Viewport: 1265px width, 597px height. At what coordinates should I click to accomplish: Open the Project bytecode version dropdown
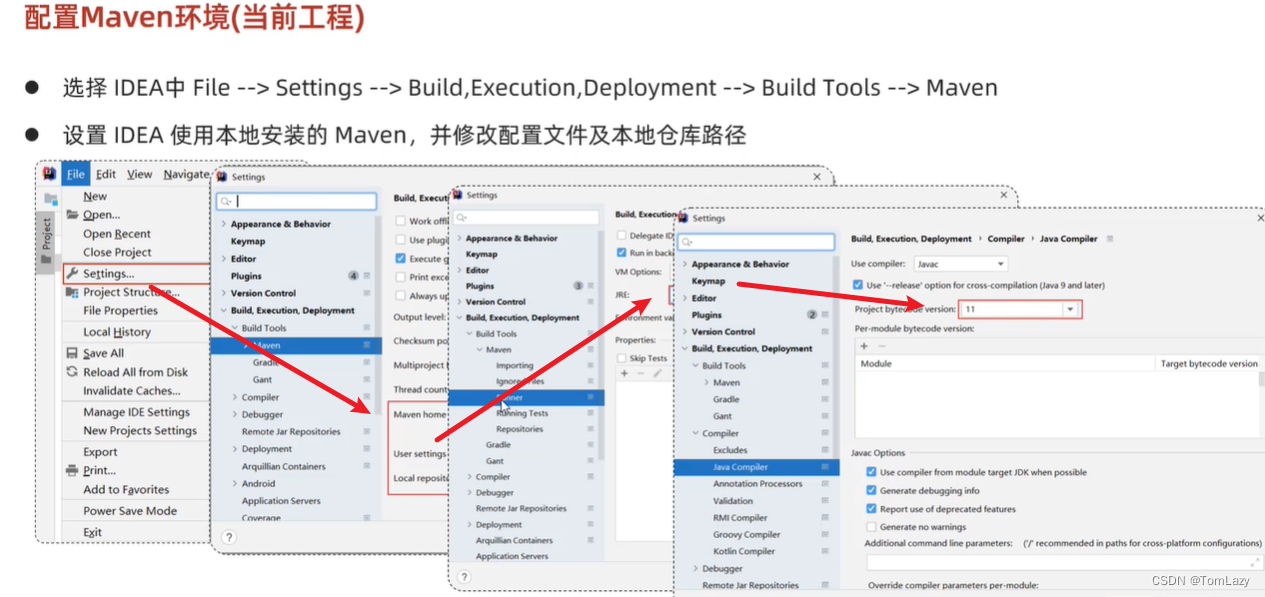(x=1069, y=309)
